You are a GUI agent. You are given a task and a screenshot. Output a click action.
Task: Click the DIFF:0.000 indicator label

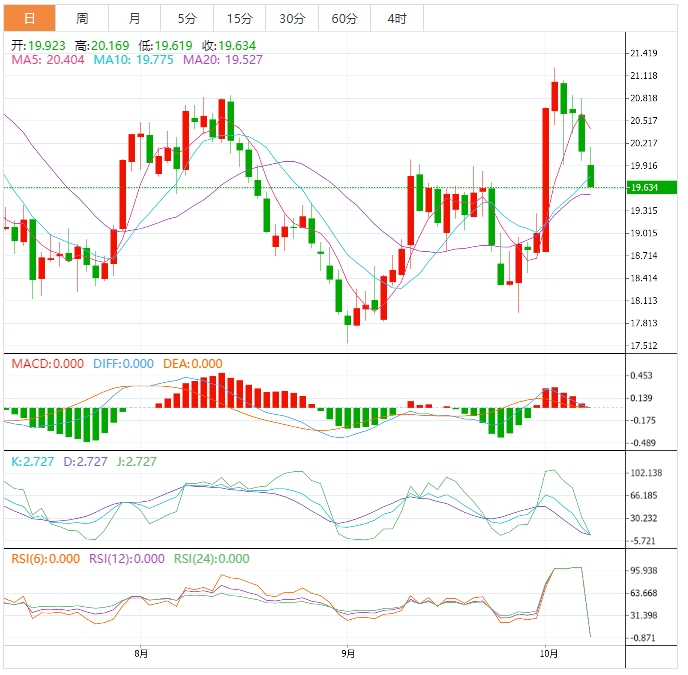(x=123, y=364)
